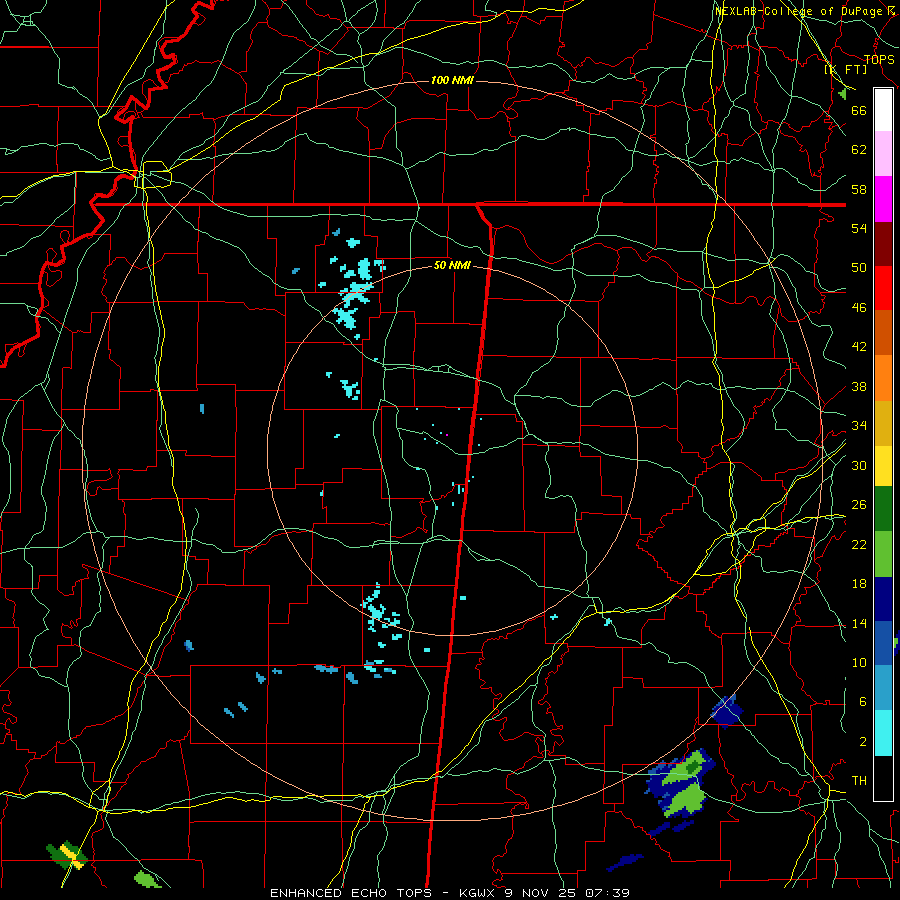
Task: Click the legend value "62"
Action: click(x=859, y=150)
